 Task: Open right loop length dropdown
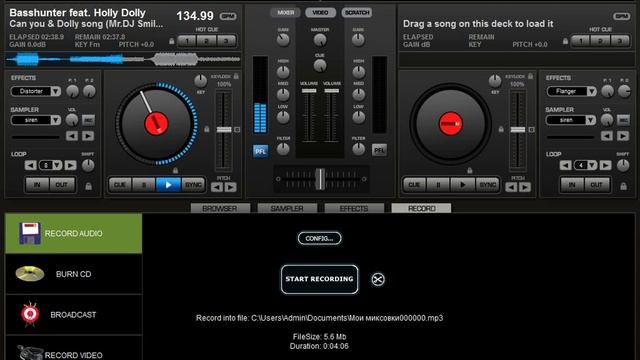pyautogui.click(x=592, y=165)
